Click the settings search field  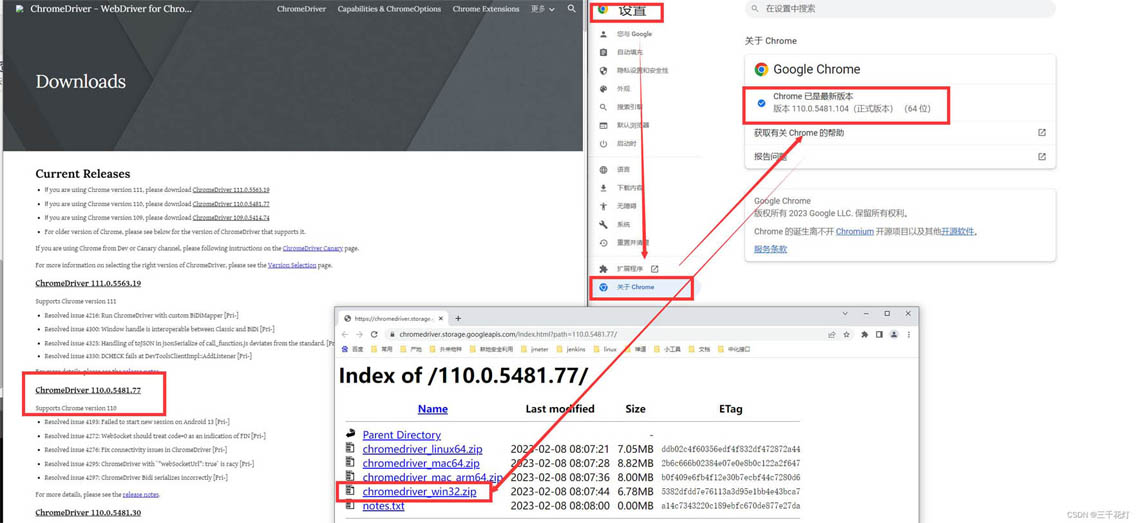tap(900, 9)
